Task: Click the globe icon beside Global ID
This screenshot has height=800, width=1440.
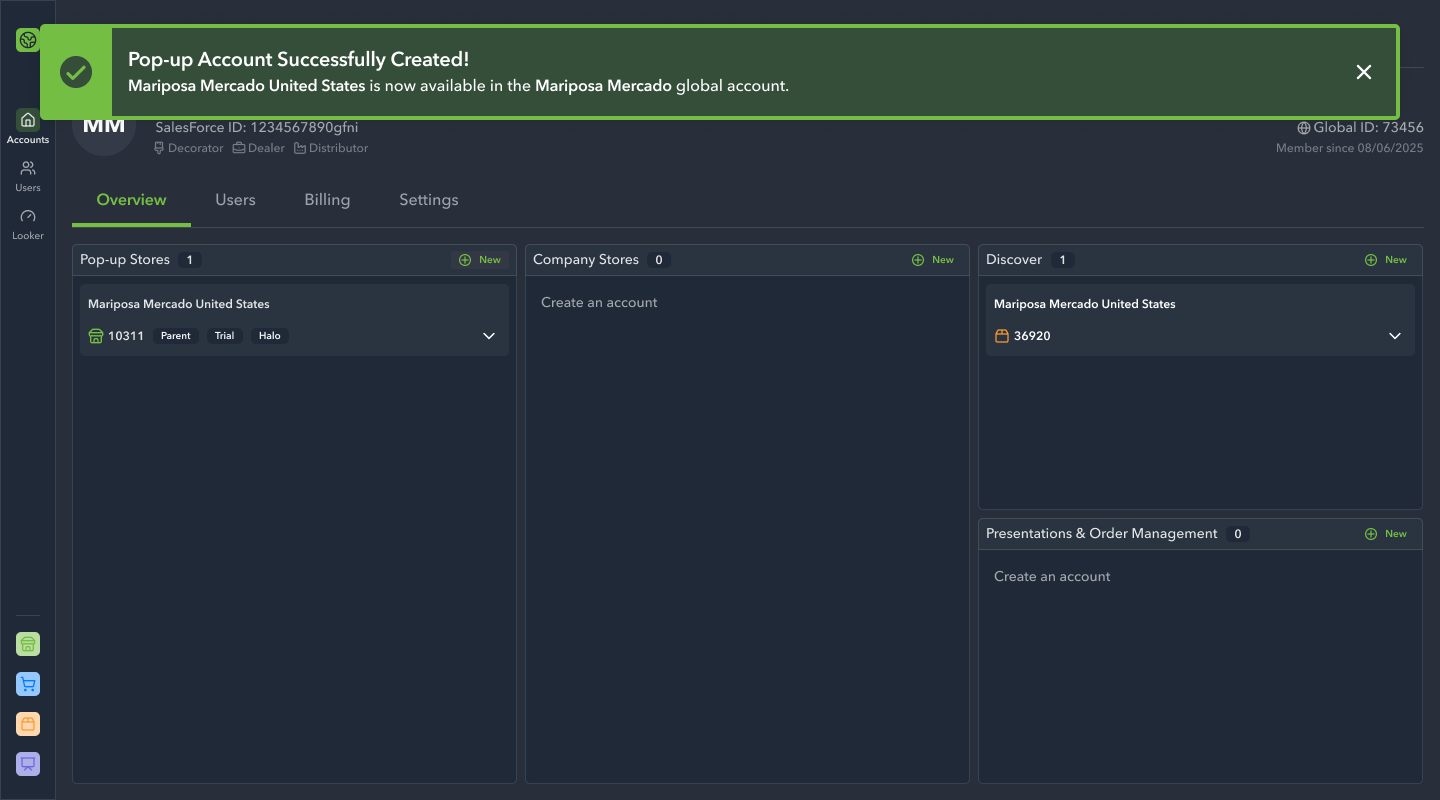Action: (1304, 128)
